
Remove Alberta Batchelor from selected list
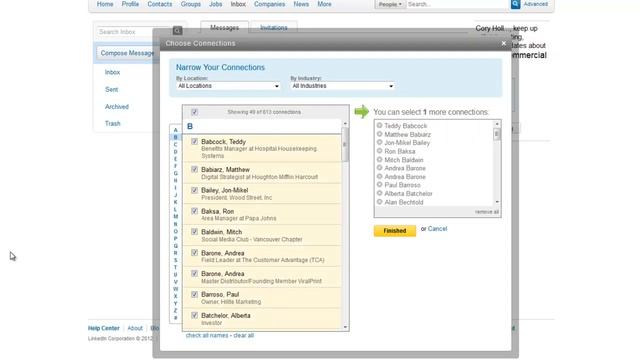point(380,193)
